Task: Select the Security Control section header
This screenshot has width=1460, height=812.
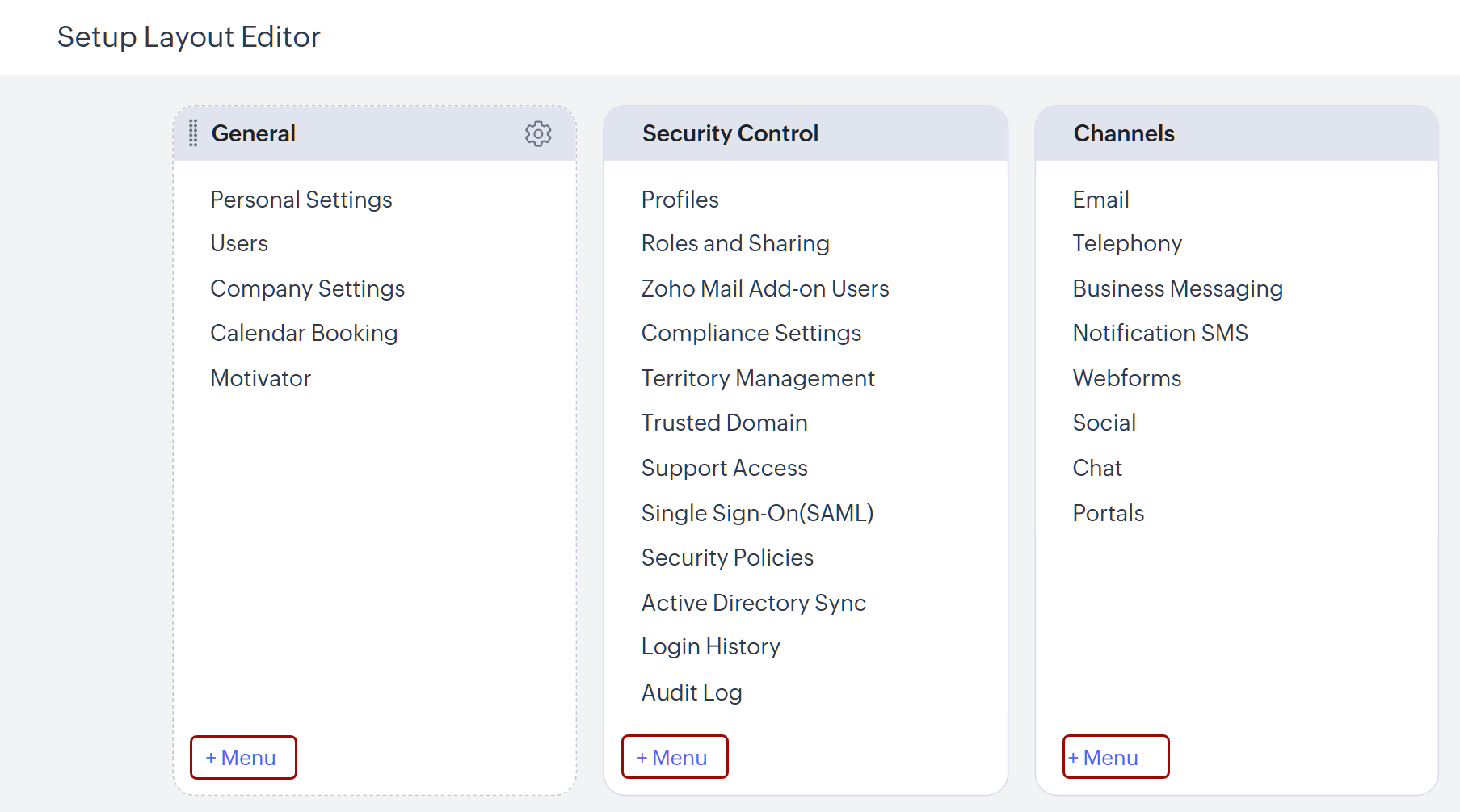Action: [730, 133]
